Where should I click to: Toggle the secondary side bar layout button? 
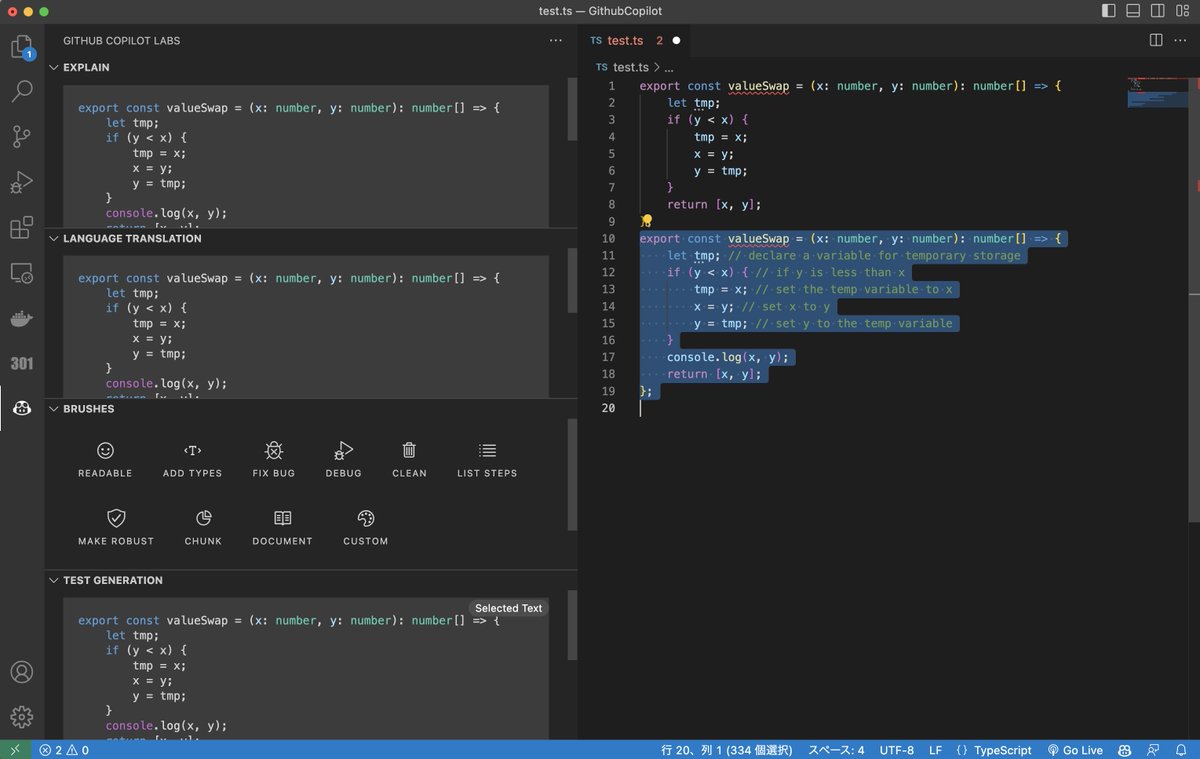pyautogui.click(x=1157, y=11)
